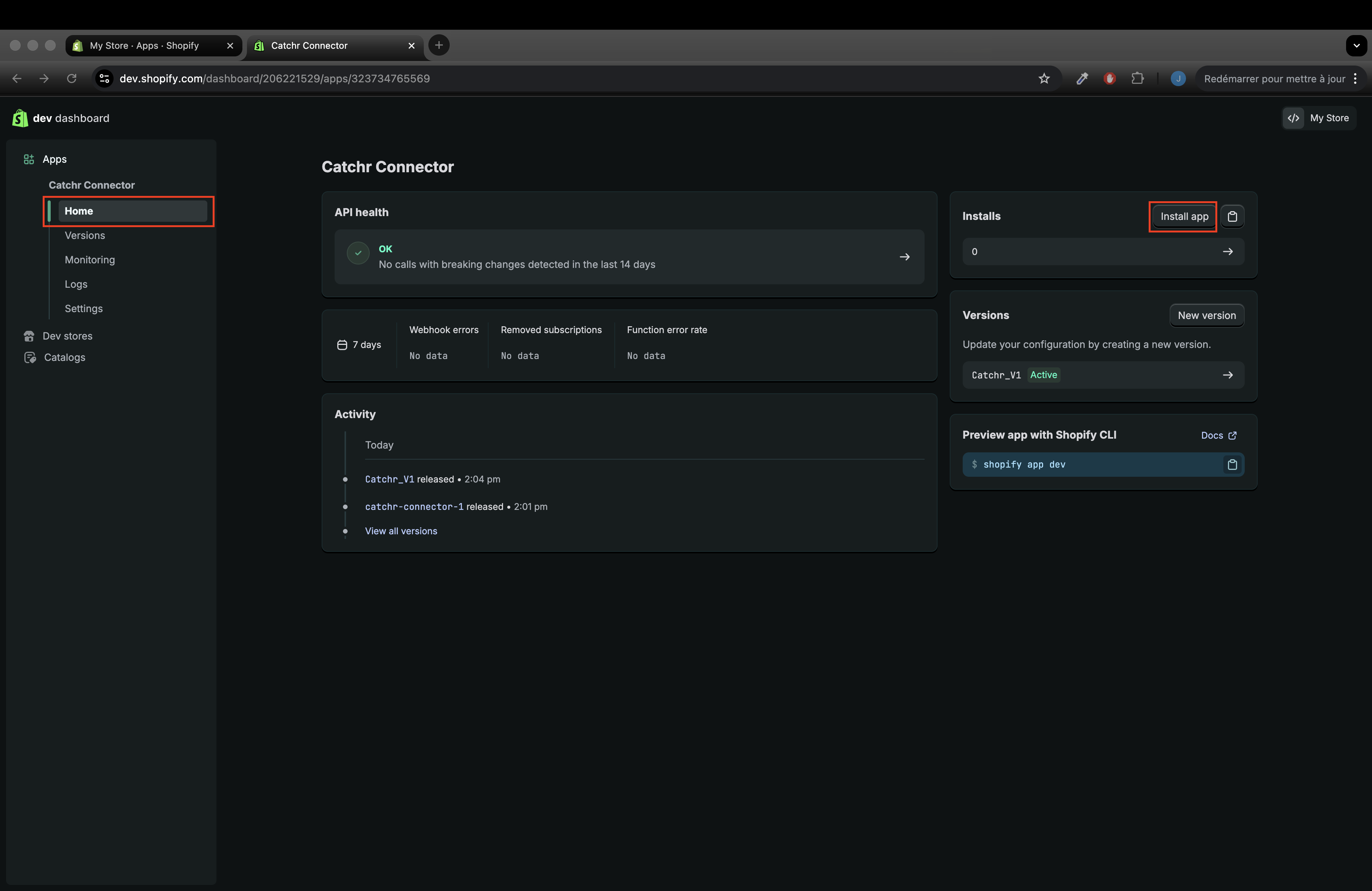Bookmark the page with the star icon

(1044, 79)
